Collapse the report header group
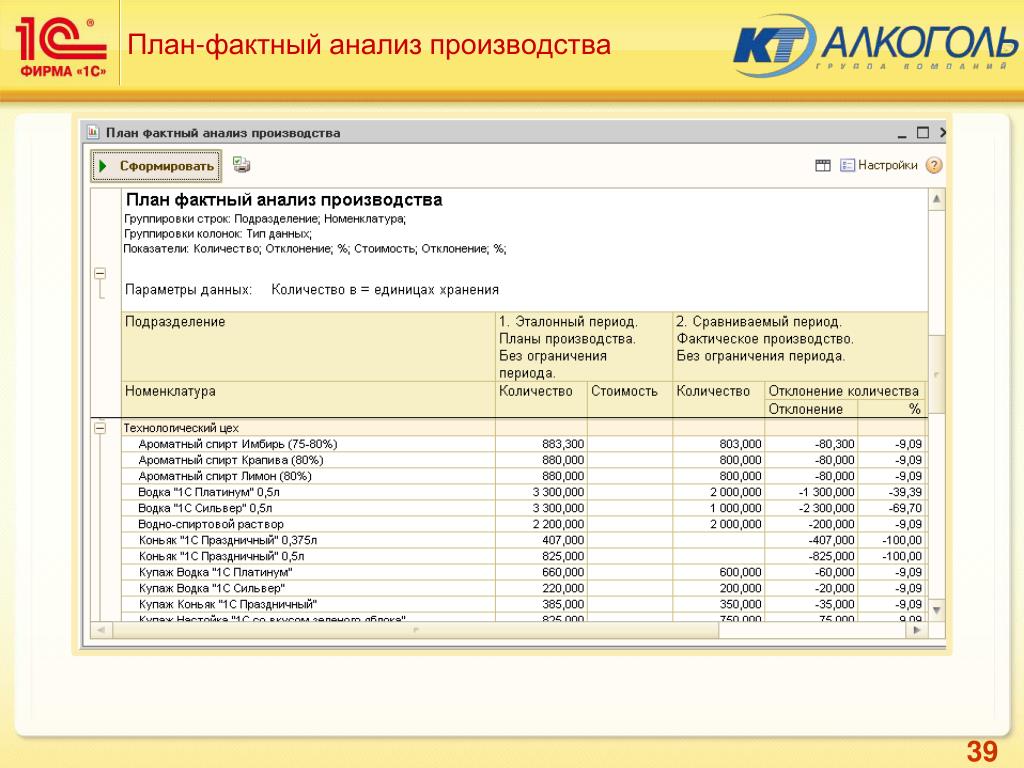 click(100, 272)
